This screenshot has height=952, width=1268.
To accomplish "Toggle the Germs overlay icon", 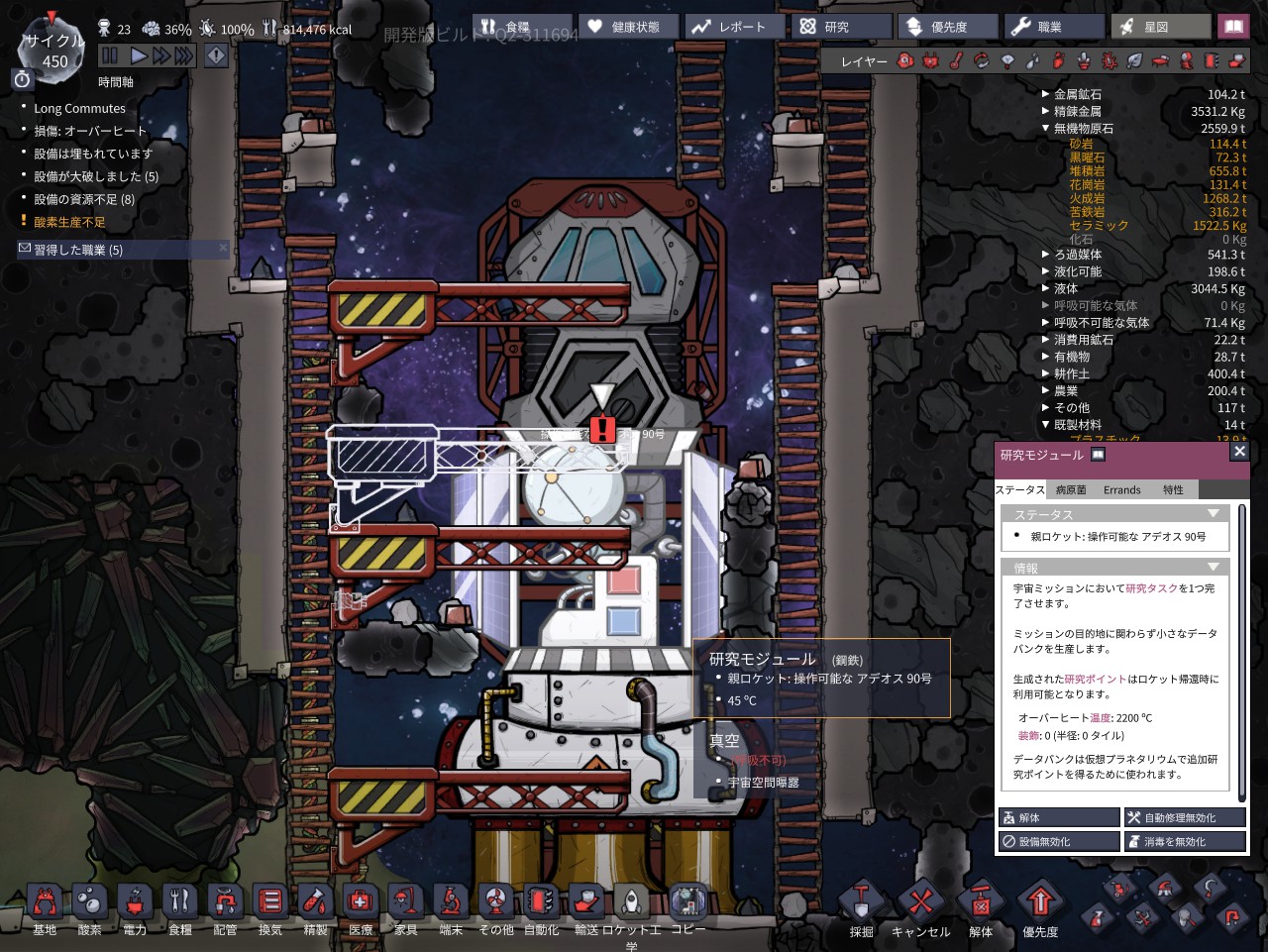I will coord(1109,61).
